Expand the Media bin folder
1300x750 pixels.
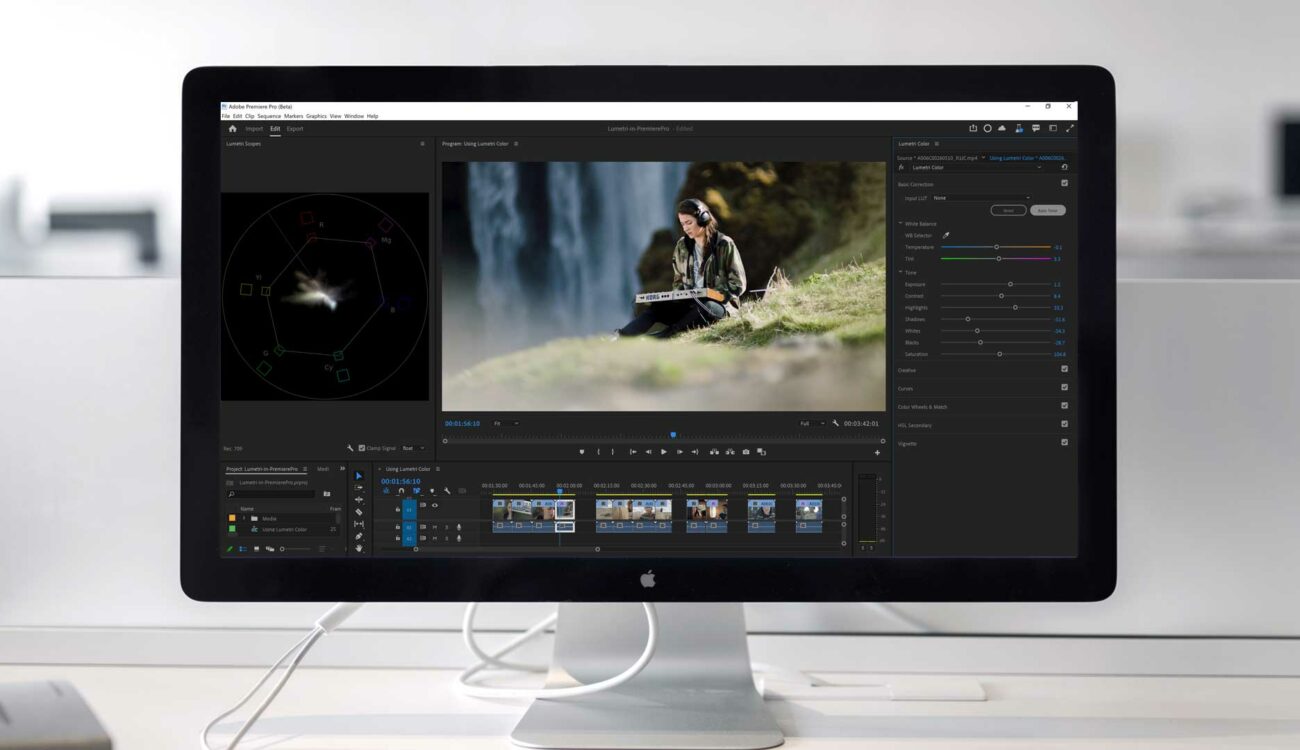point(244,518)
